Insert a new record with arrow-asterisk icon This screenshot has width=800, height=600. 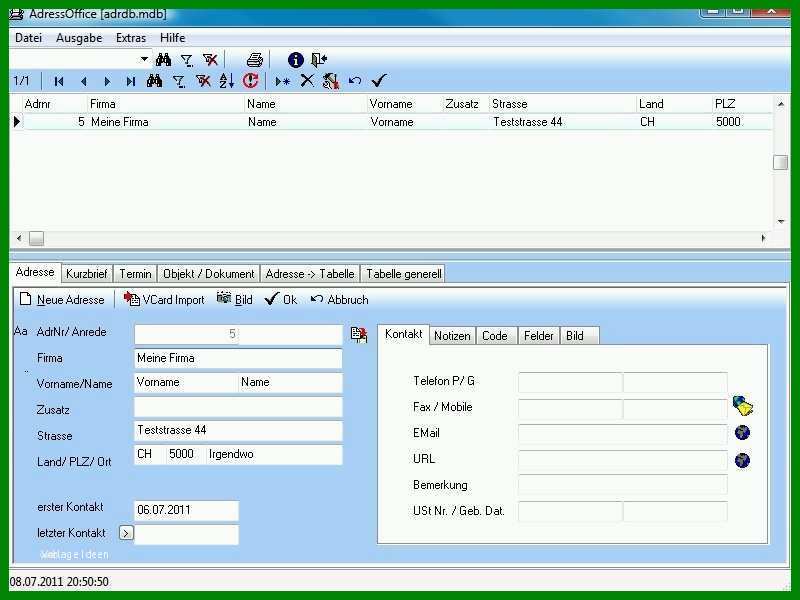pos(283,81)
